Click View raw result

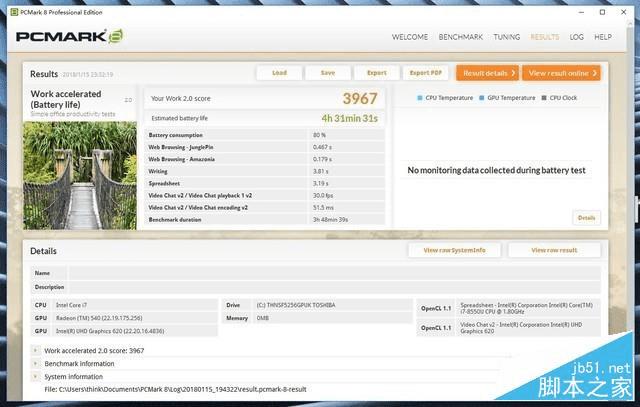click(x=554, y=250)
